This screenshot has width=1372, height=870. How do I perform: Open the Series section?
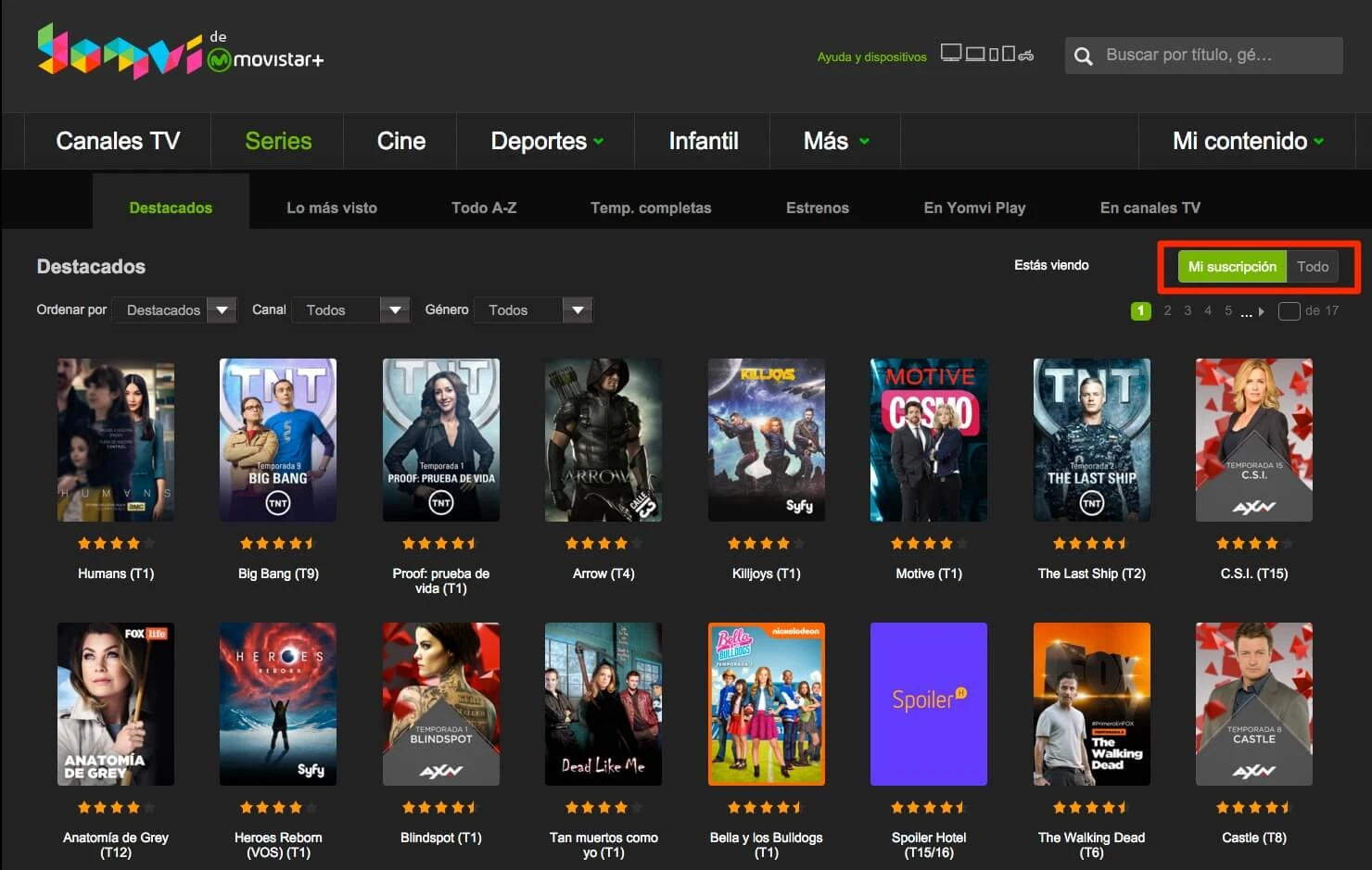point(278,141)
